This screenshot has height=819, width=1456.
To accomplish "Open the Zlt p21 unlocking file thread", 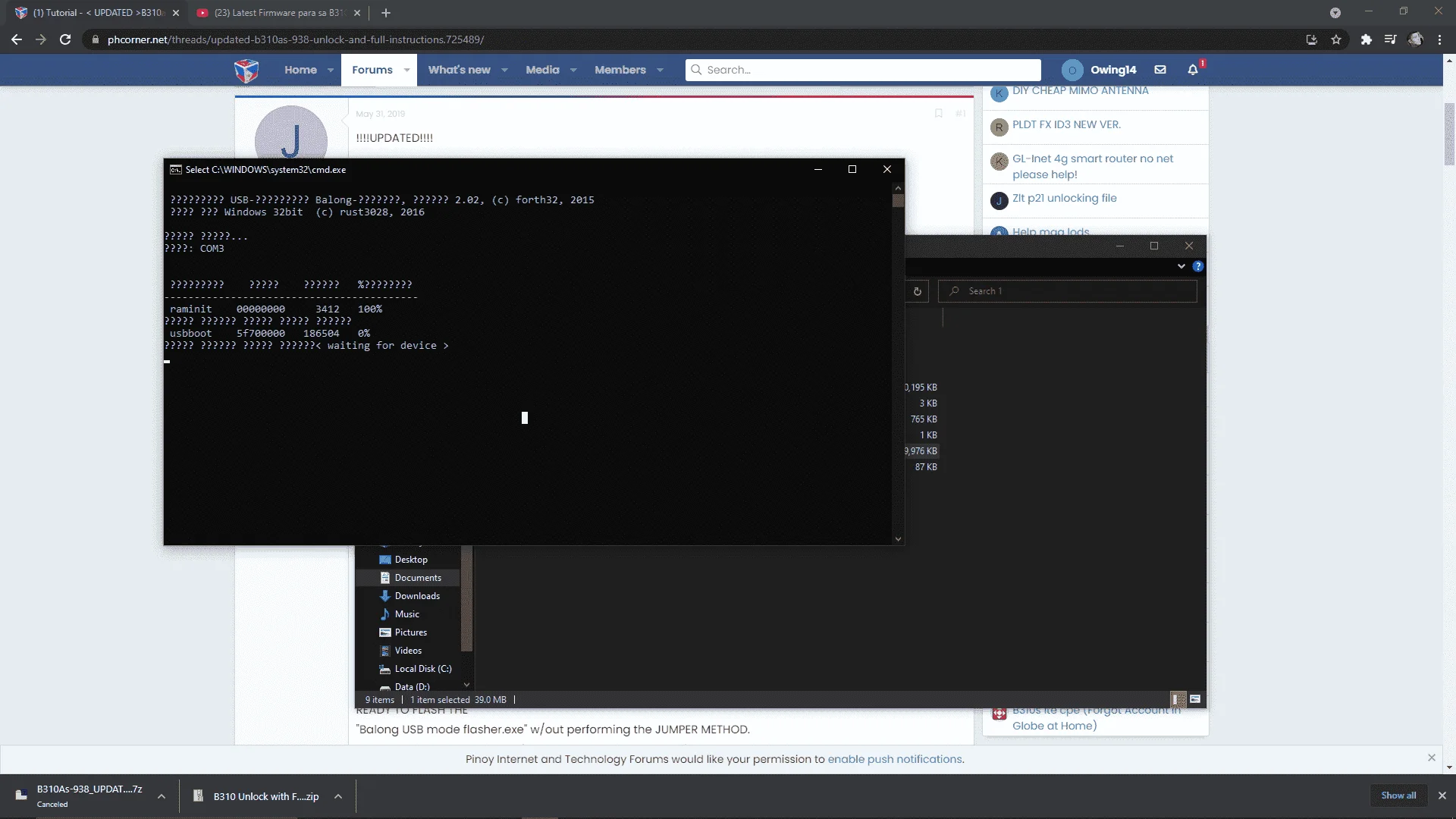I will point(1065,199).
